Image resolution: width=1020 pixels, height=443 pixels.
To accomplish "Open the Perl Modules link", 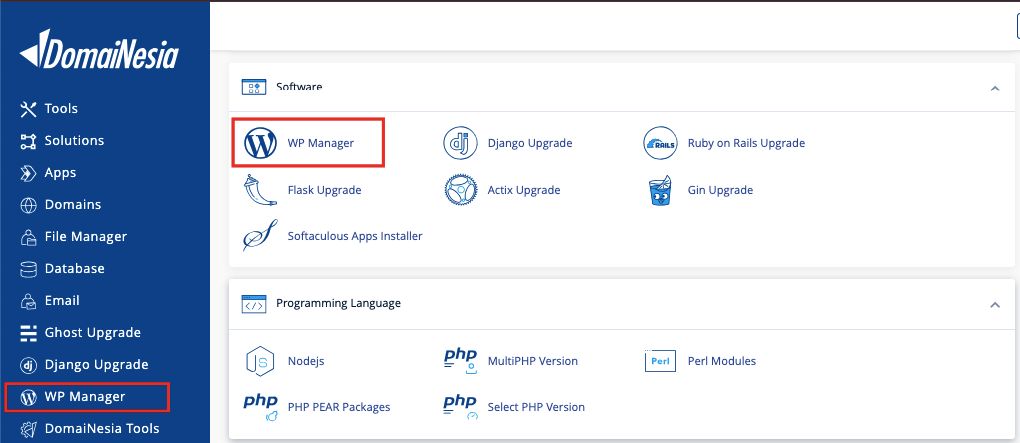I will pos(721,361).
